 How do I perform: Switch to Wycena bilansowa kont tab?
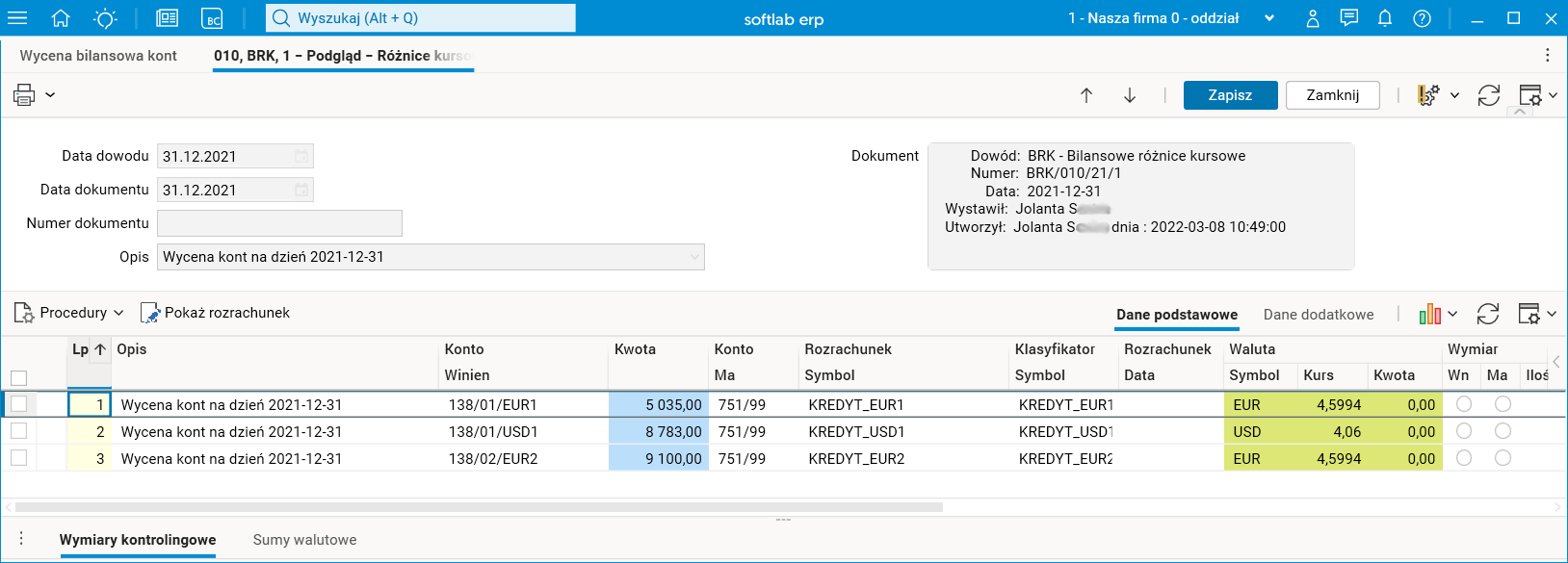pyautogui.click(x=98, y=56)
